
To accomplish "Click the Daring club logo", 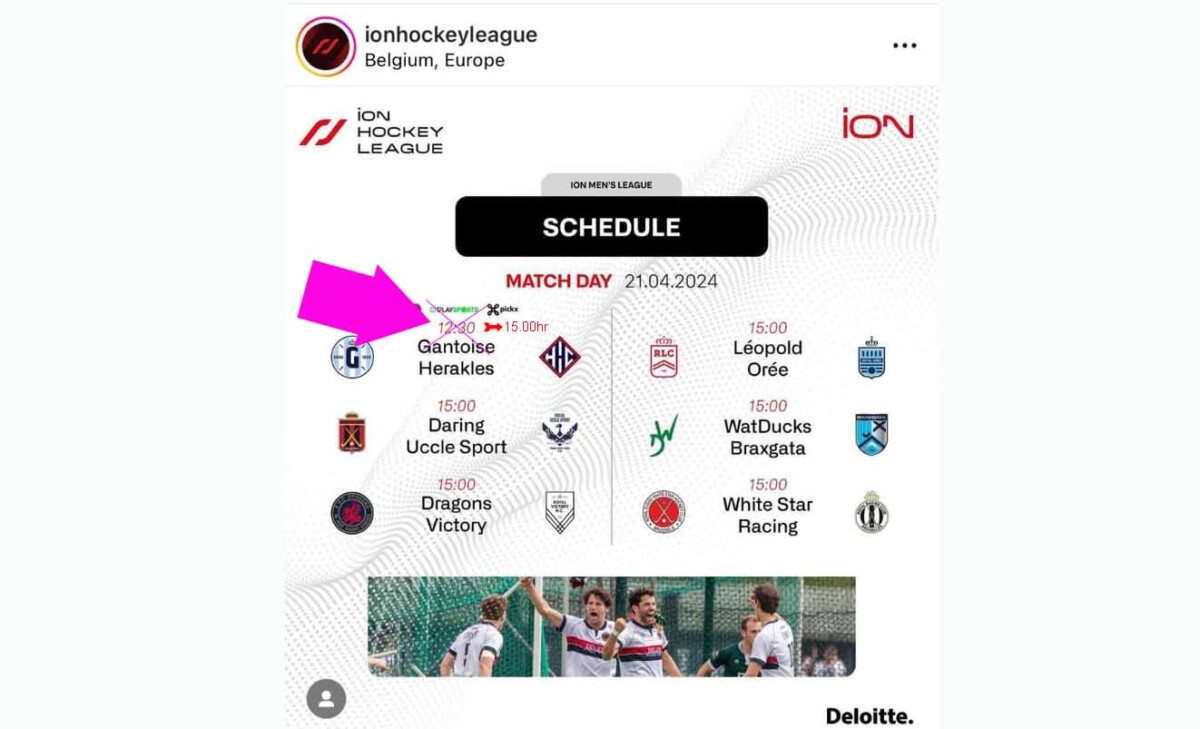I will tap(352, 434).
